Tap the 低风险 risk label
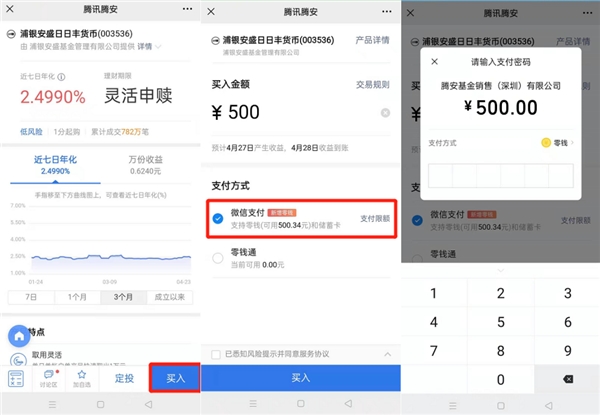 [x=31, y=132]
